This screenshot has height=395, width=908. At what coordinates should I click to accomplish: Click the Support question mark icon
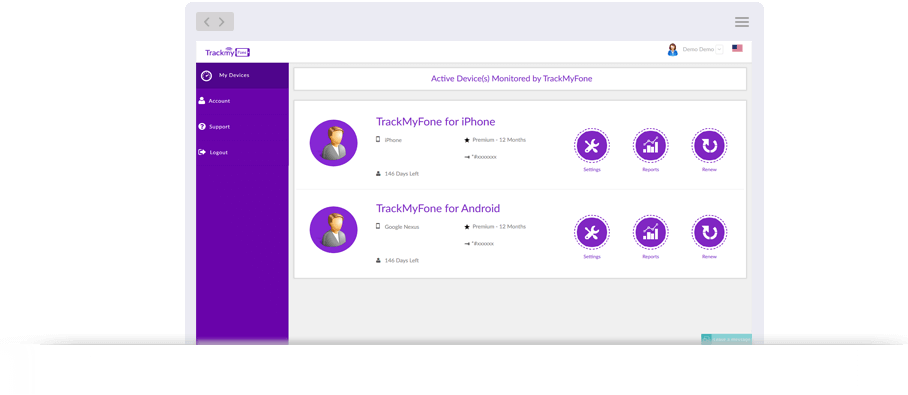coord(202,126)
